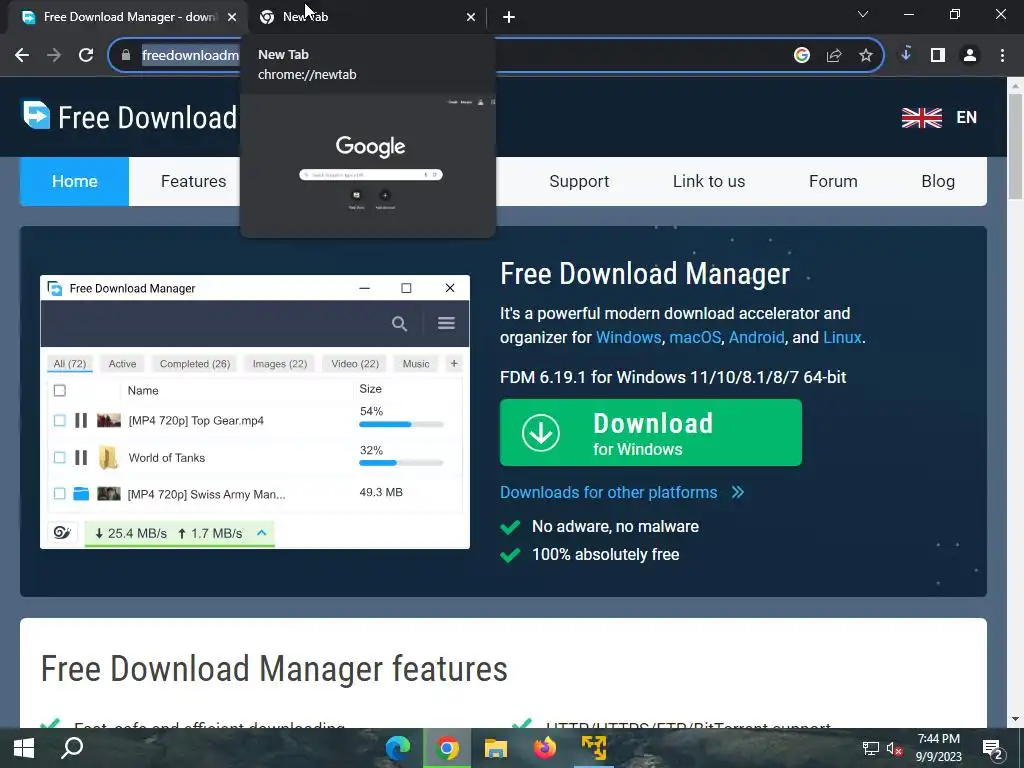Reload the page with the refresh icon
The image size is (1024, 768).
coord(86,56)
